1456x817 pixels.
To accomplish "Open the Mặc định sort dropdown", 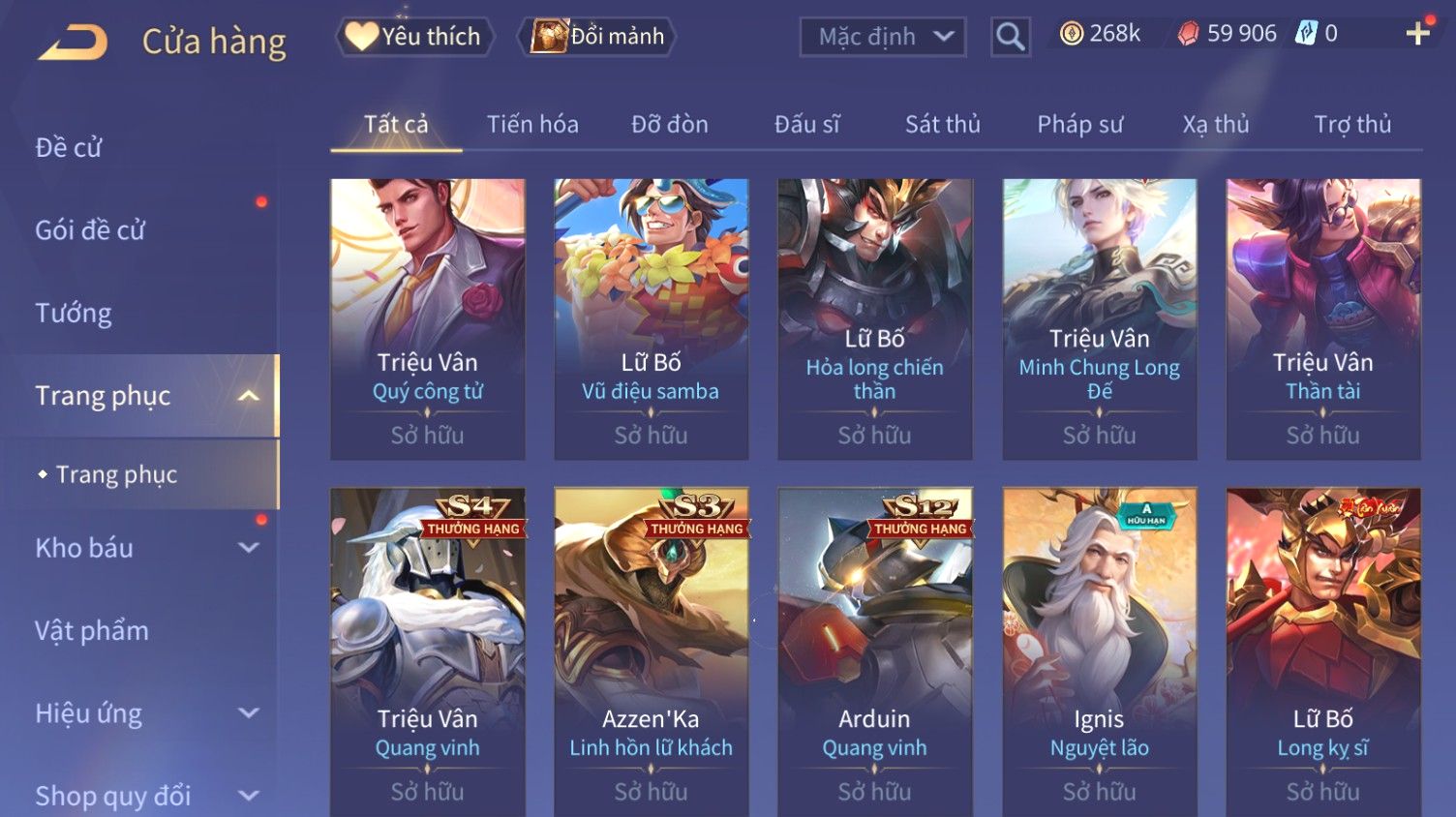I will 883,37.
